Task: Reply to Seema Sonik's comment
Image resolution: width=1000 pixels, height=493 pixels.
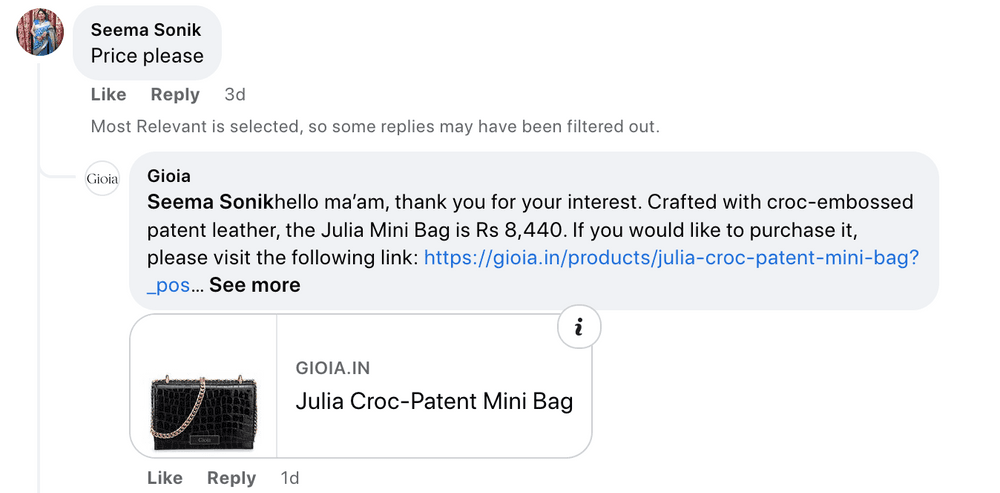Action: point(175,95)
